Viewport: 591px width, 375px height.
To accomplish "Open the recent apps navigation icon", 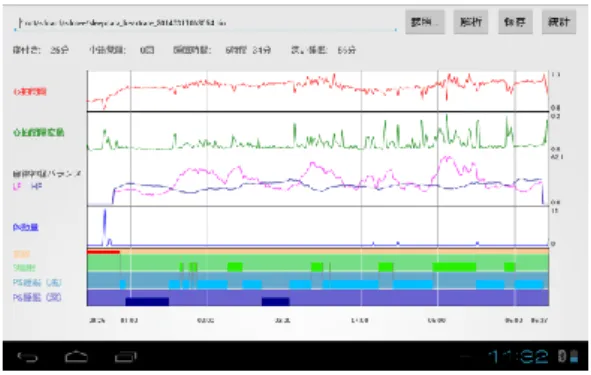I will click(126, 357).
